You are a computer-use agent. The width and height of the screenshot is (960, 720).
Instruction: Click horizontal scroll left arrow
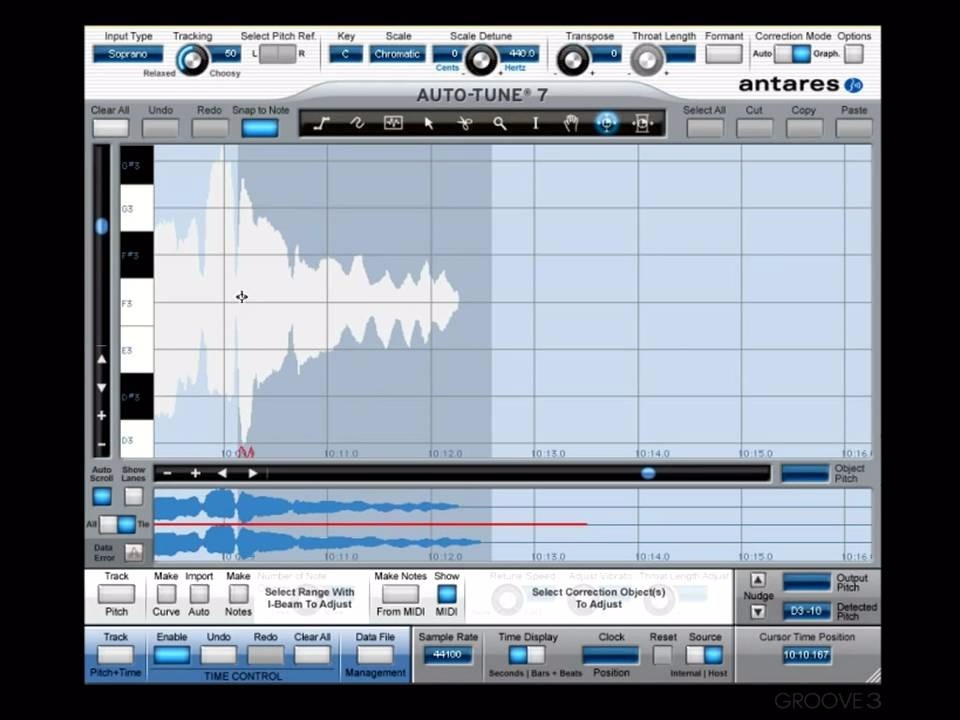(222, 473)
